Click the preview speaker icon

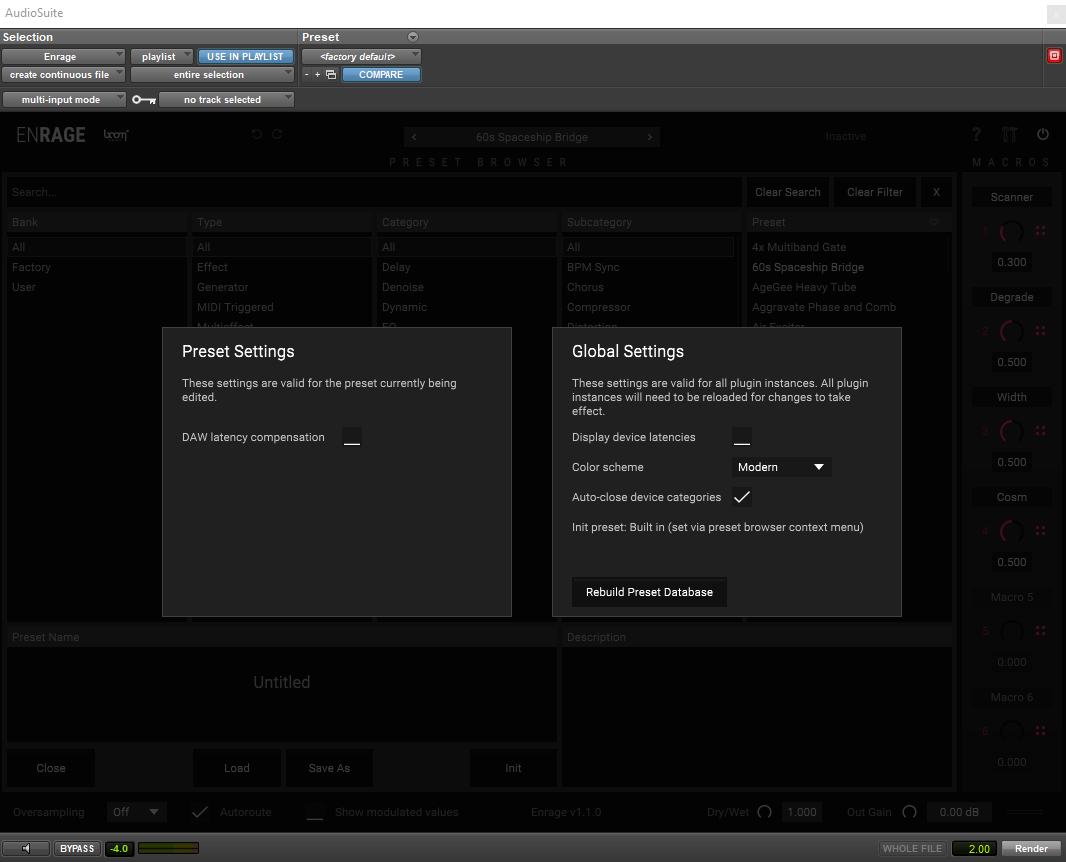26,849
